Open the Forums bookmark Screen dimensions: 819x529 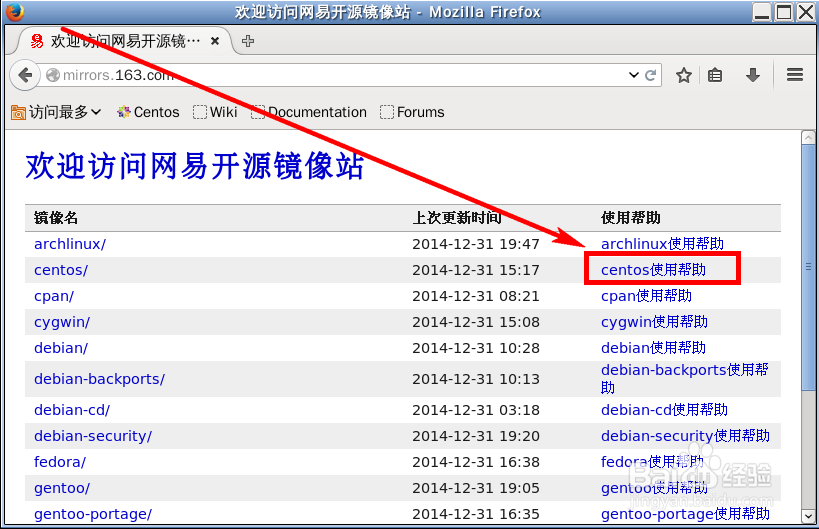(413, 112)
